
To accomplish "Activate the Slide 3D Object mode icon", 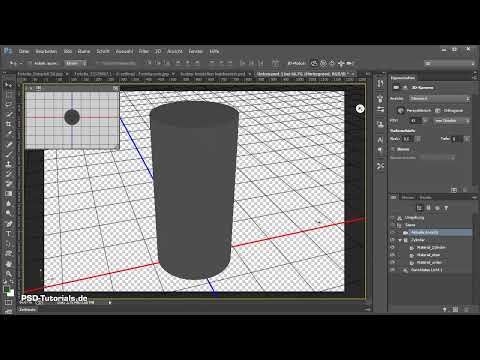I will 341,63.
